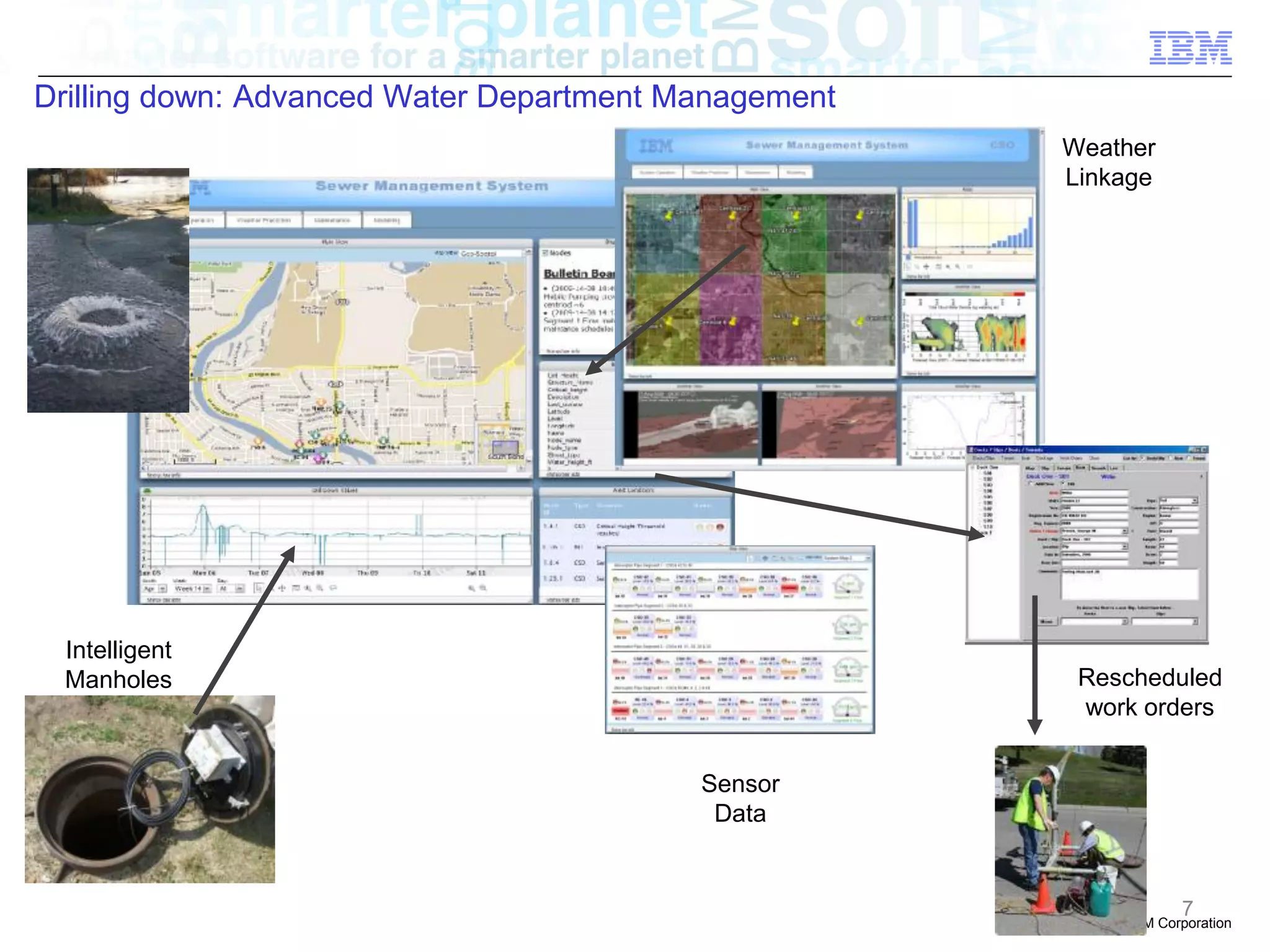Select the pan crosshair tool under the flow chart

[x=282, y=588]
